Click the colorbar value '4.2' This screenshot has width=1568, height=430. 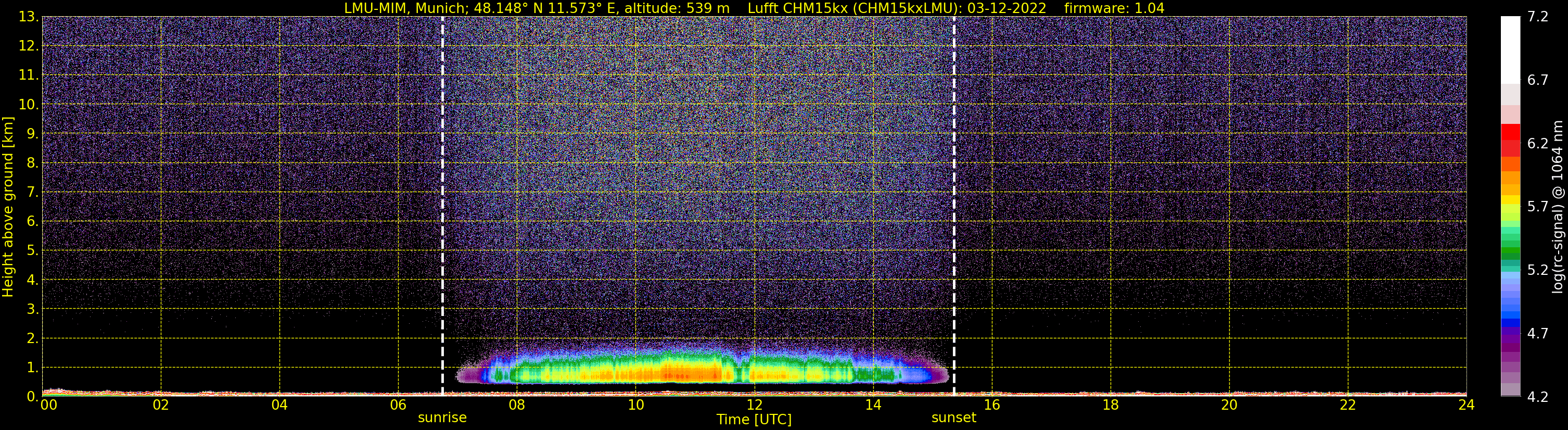click(1538, 397)
